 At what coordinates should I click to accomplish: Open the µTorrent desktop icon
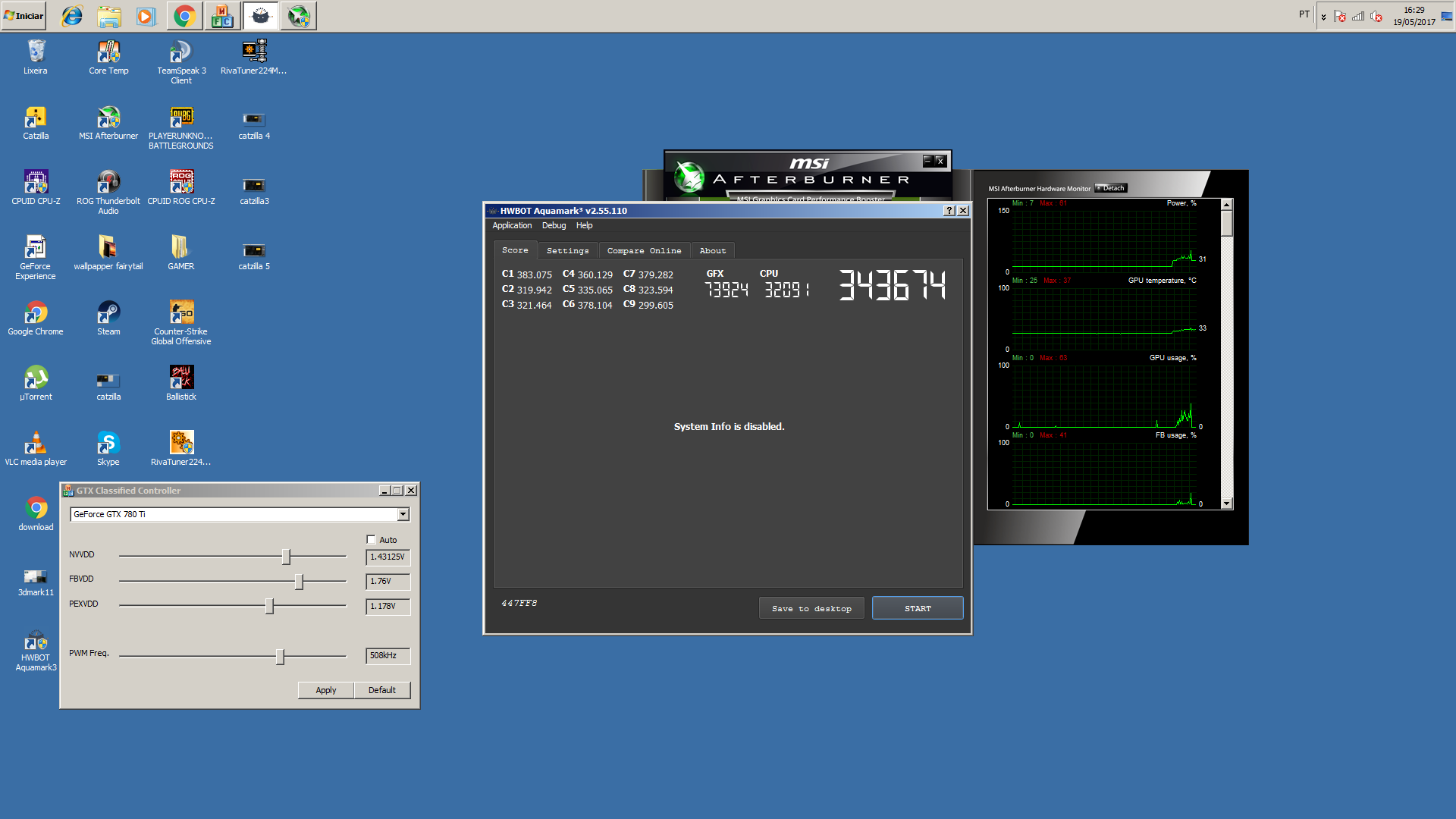[x=36, y=384]
